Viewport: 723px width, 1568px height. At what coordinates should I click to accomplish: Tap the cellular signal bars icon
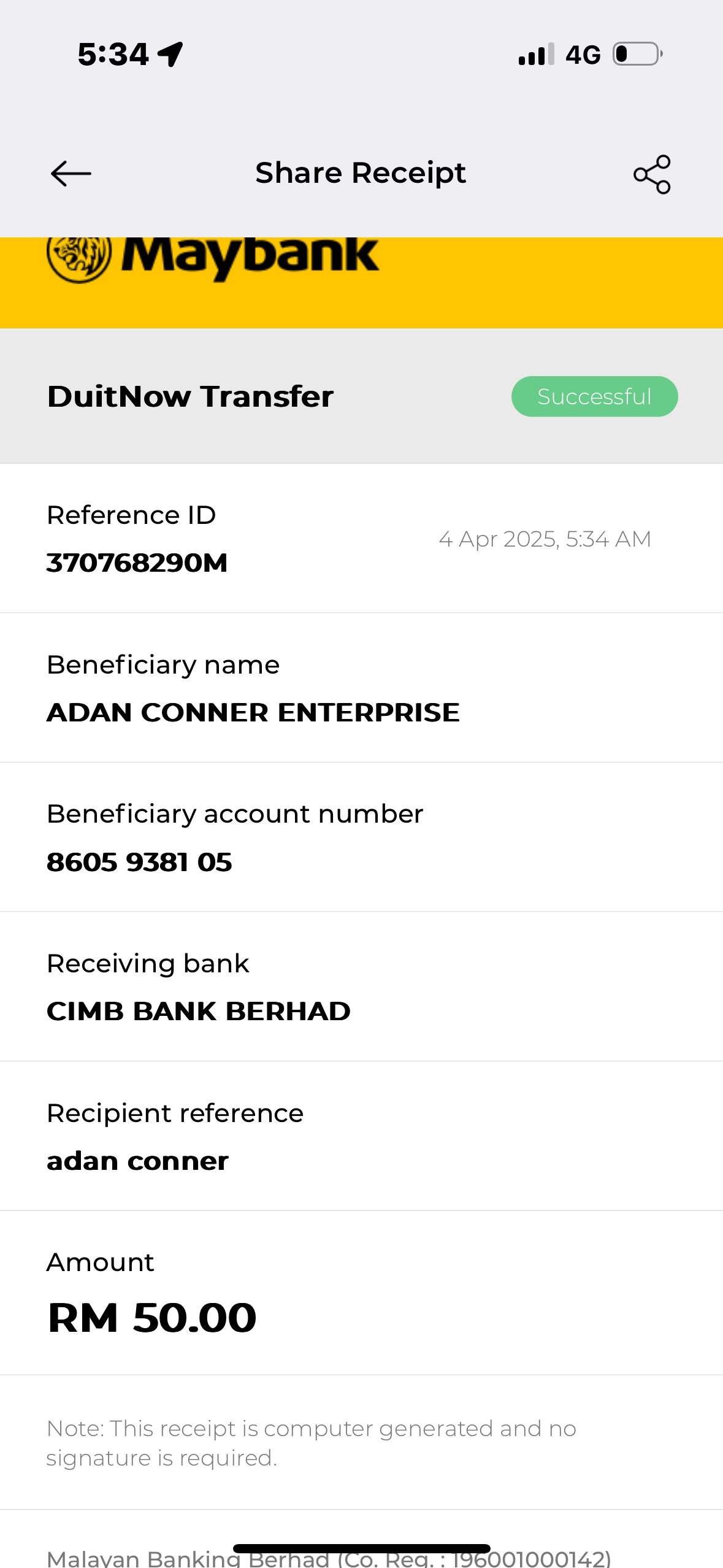tap(536, 55)
